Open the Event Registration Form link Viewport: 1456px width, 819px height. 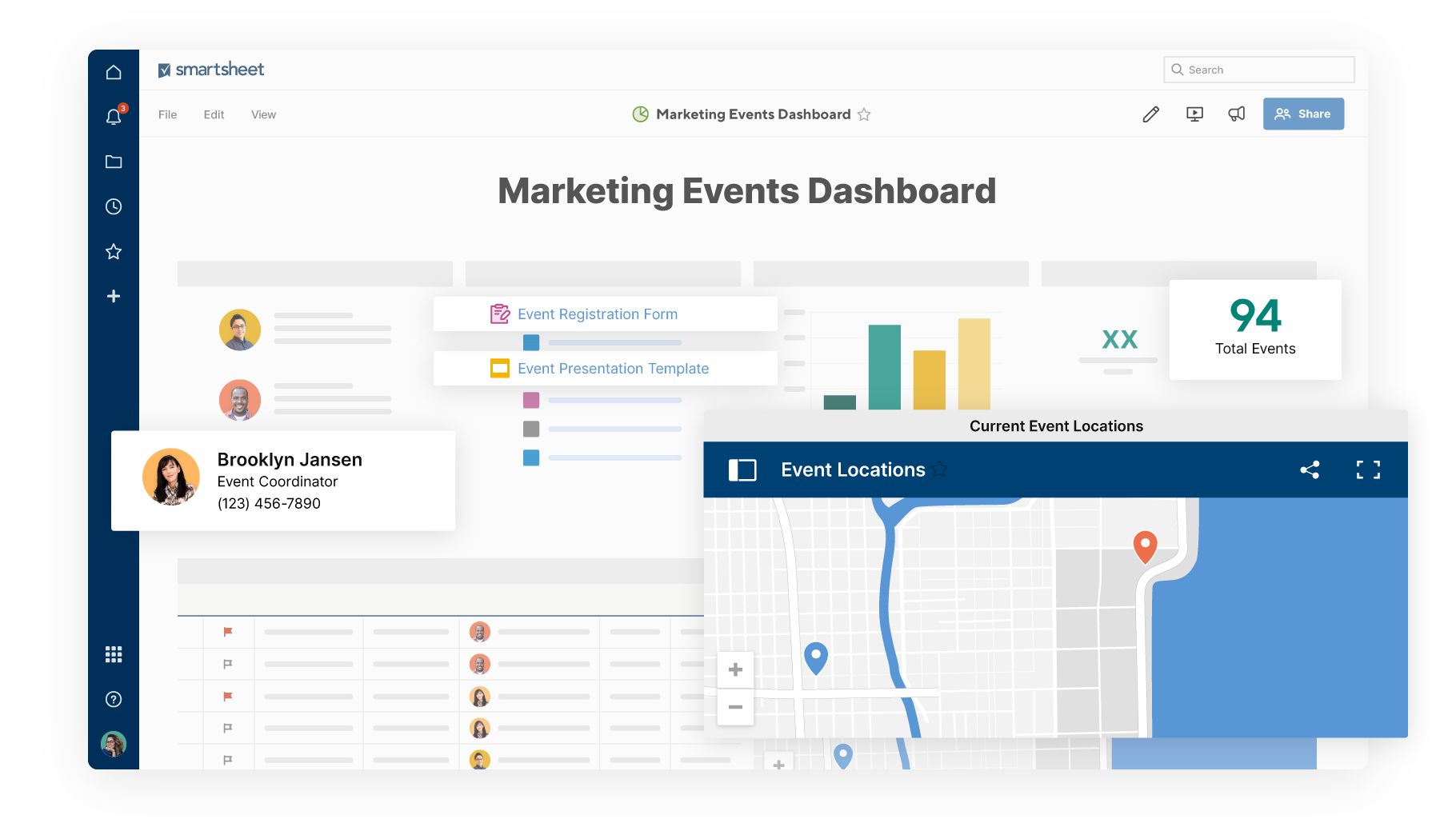(x=597, y=314)
